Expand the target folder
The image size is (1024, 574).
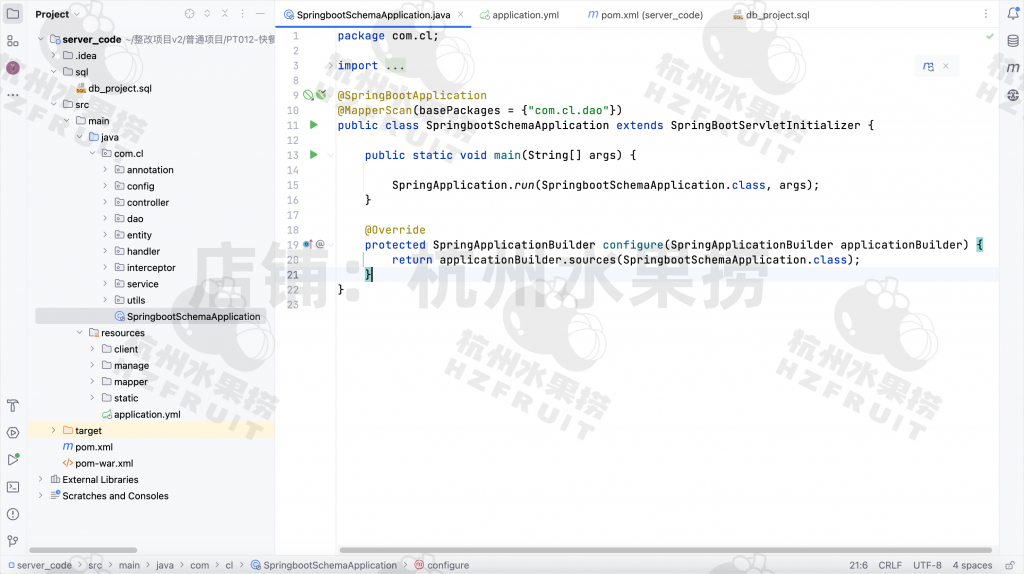tap(54, 430)
